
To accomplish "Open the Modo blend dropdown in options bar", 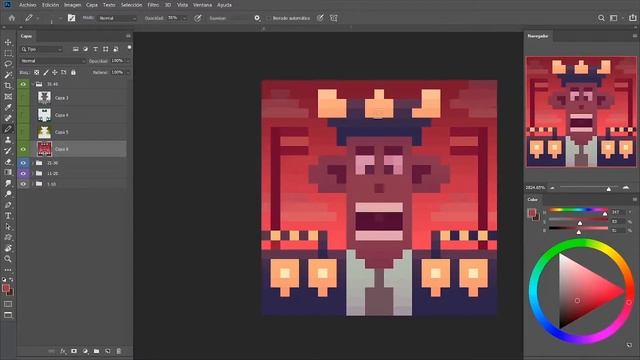I will click(118, 18).
